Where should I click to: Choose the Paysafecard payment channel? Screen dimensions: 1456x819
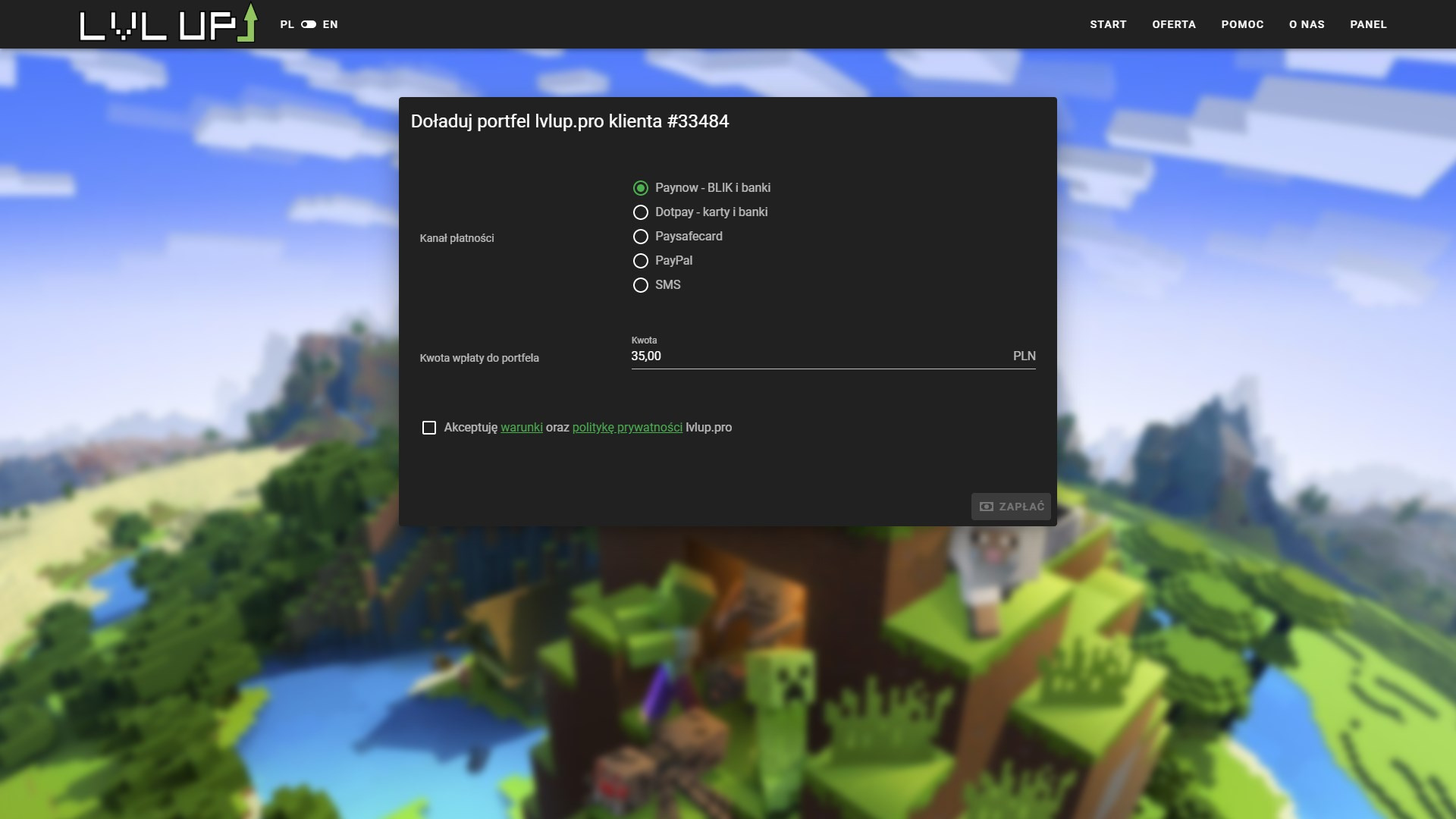[641, 237]
